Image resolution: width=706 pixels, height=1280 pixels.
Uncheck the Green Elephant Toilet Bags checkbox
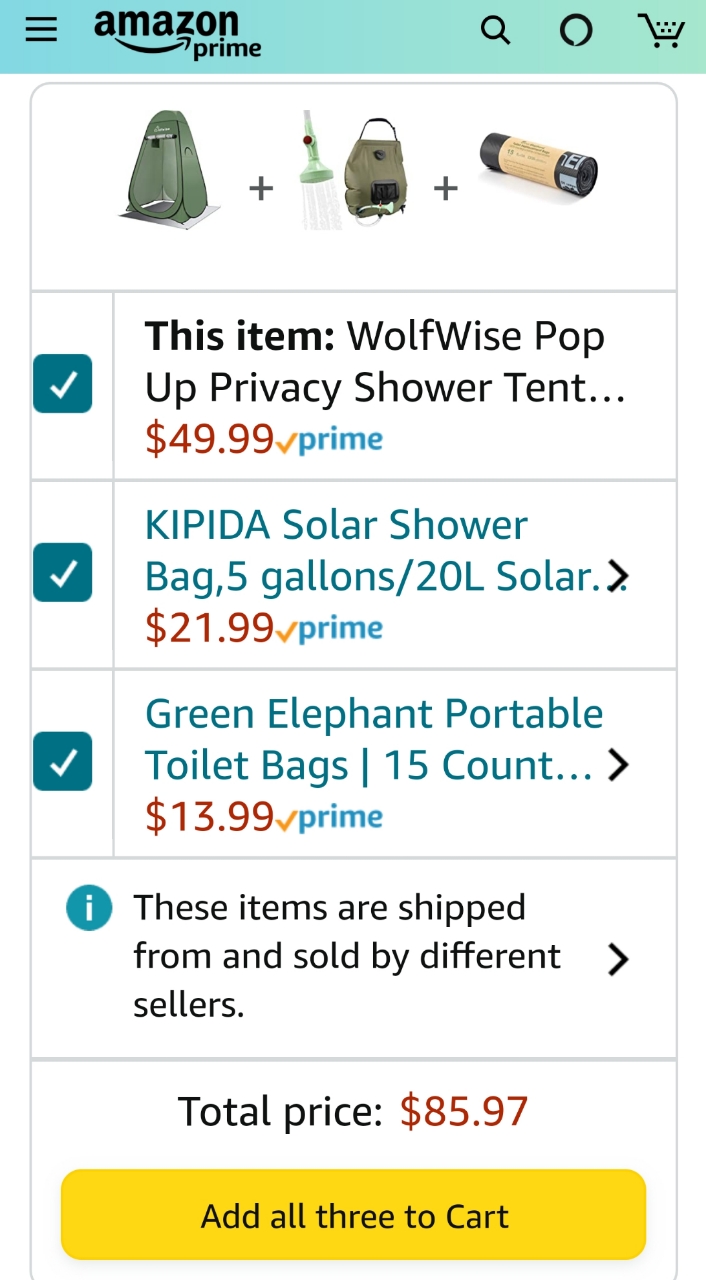(62, 761)
